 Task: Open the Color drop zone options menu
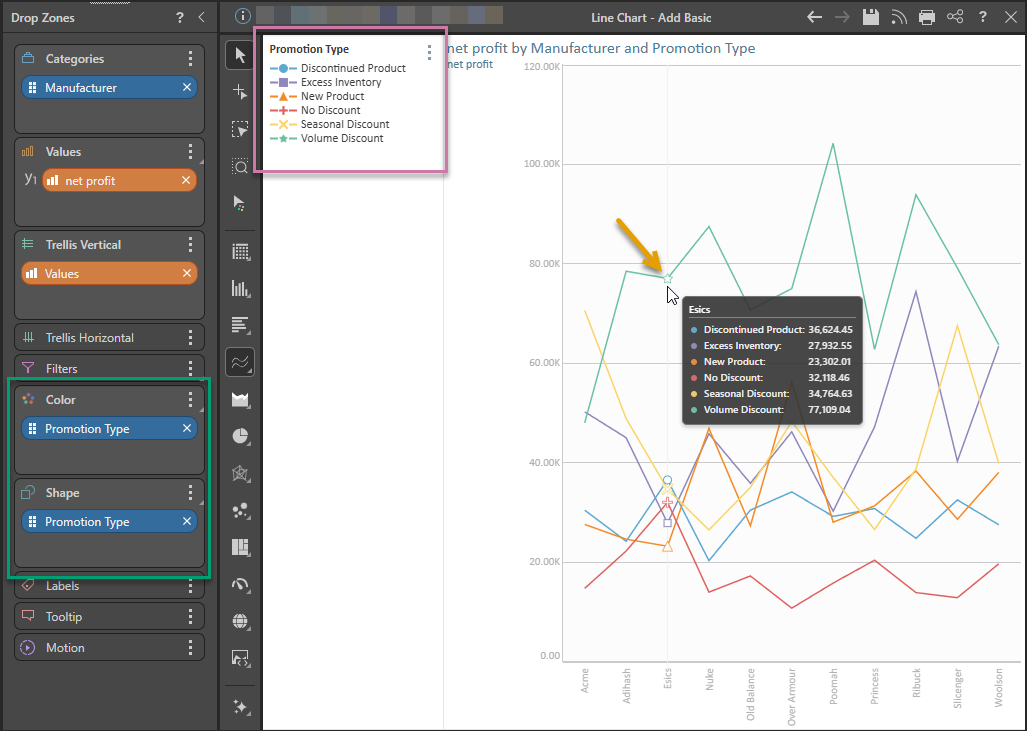point(191,400)
